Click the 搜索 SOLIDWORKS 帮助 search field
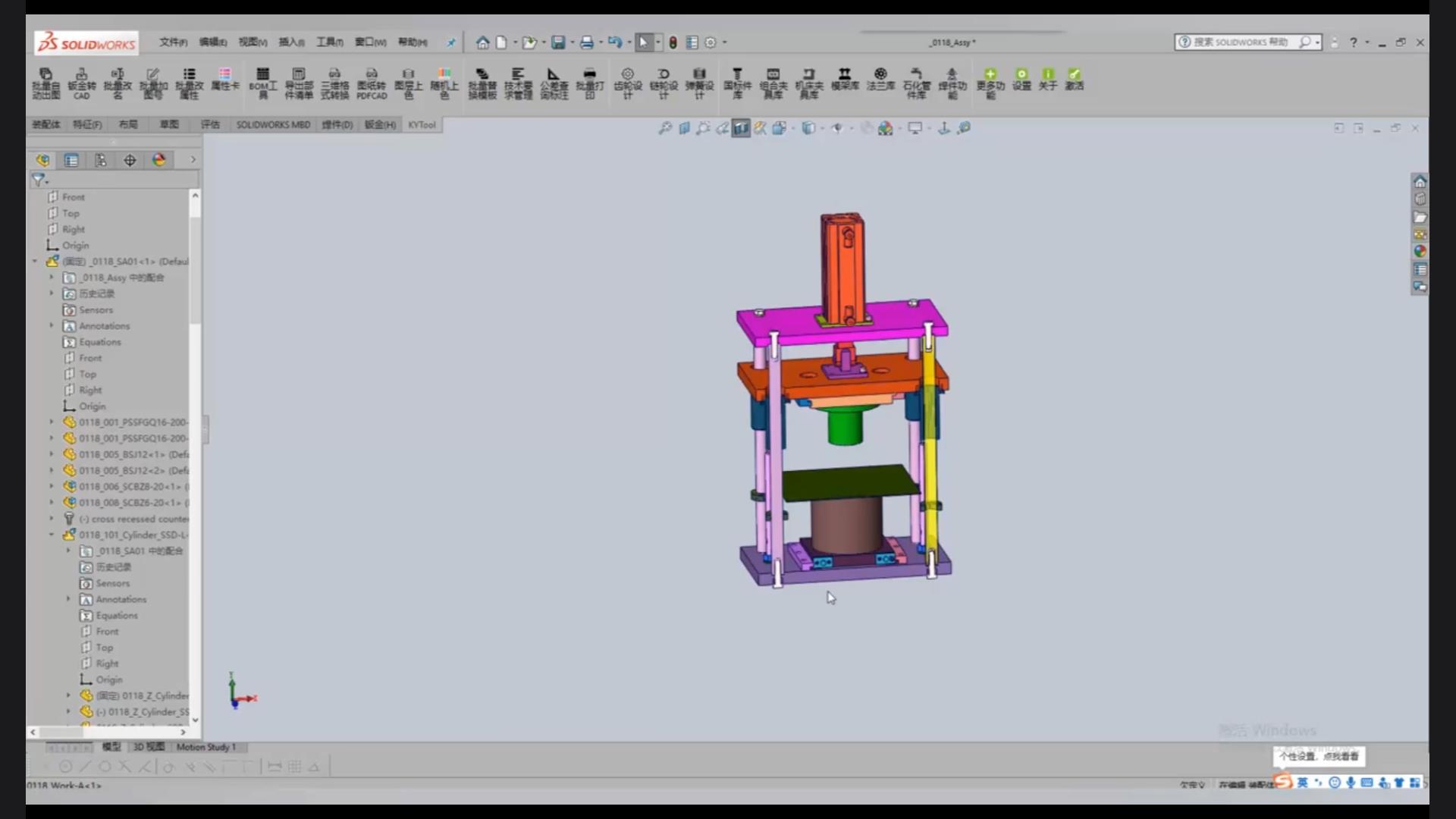Viewport: 1456px width, 819px height. click(x=1241, y=42)
